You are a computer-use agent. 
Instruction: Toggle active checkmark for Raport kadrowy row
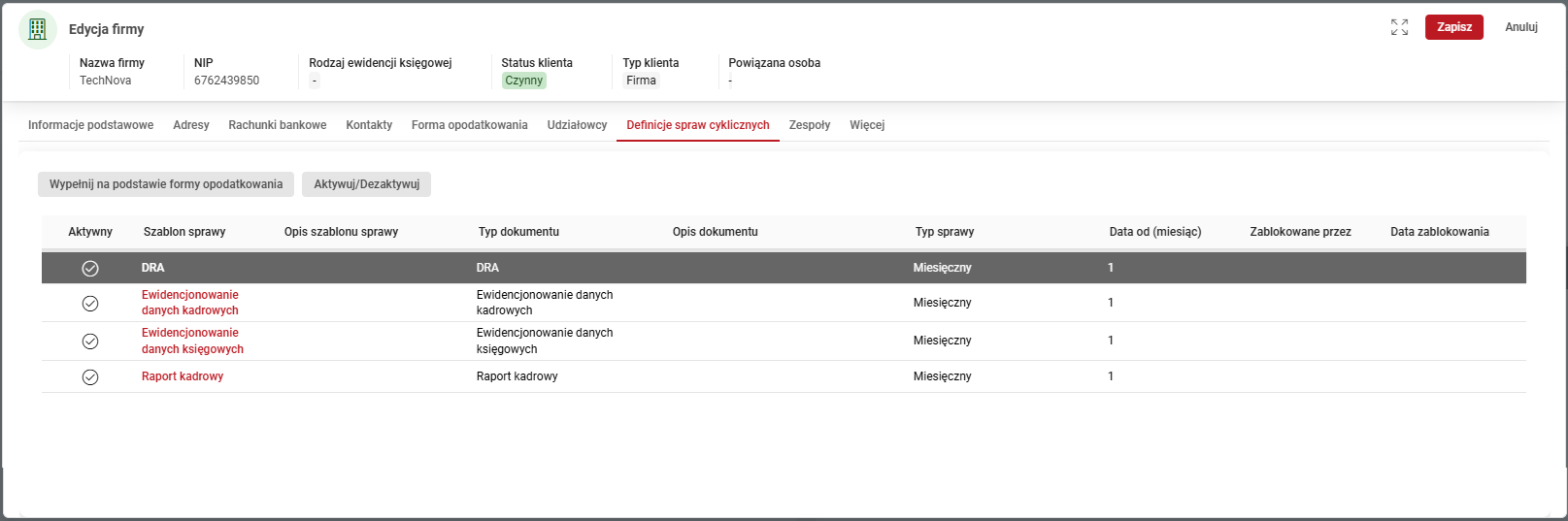click(x=90, y=376)
